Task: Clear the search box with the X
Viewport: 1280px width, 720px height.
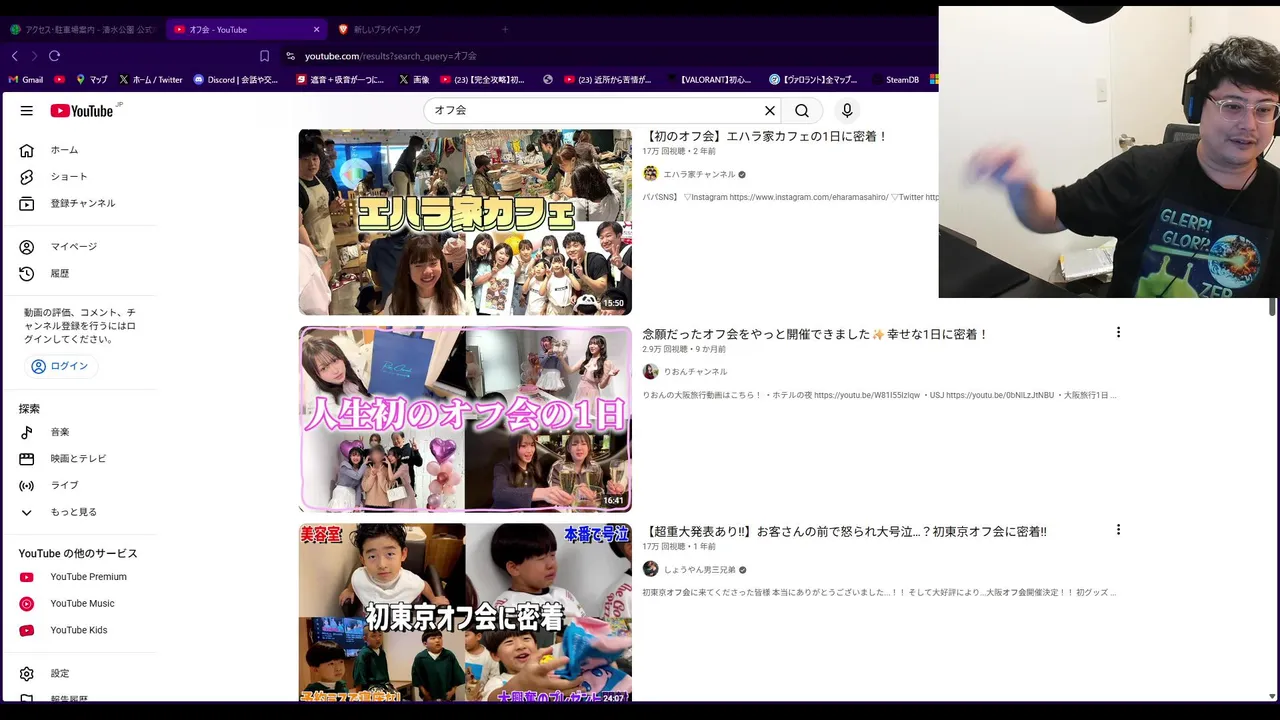Action: click(770, 111)
